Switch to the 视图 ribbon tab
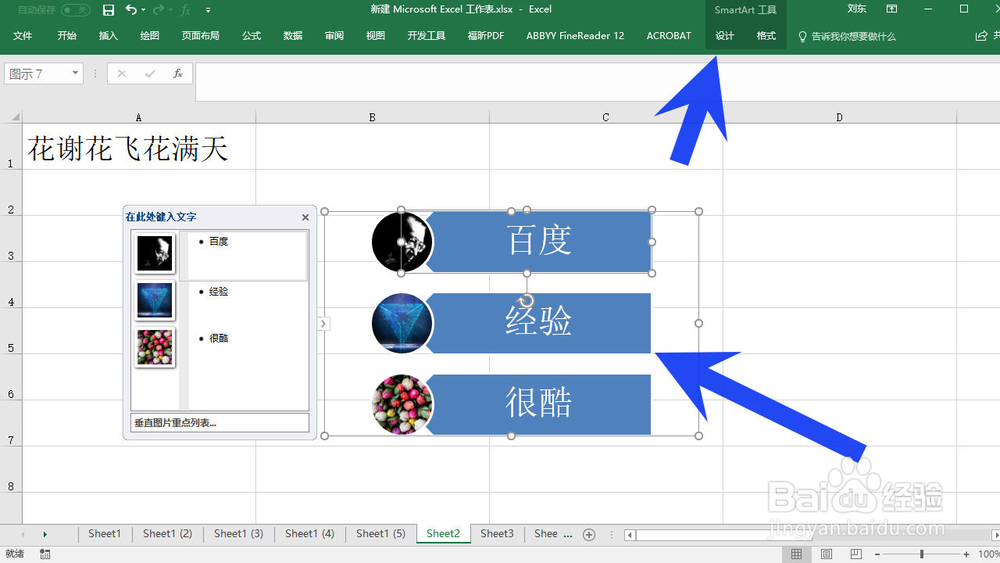Viewport: 1000px width, 563px height. coord(376,36)
